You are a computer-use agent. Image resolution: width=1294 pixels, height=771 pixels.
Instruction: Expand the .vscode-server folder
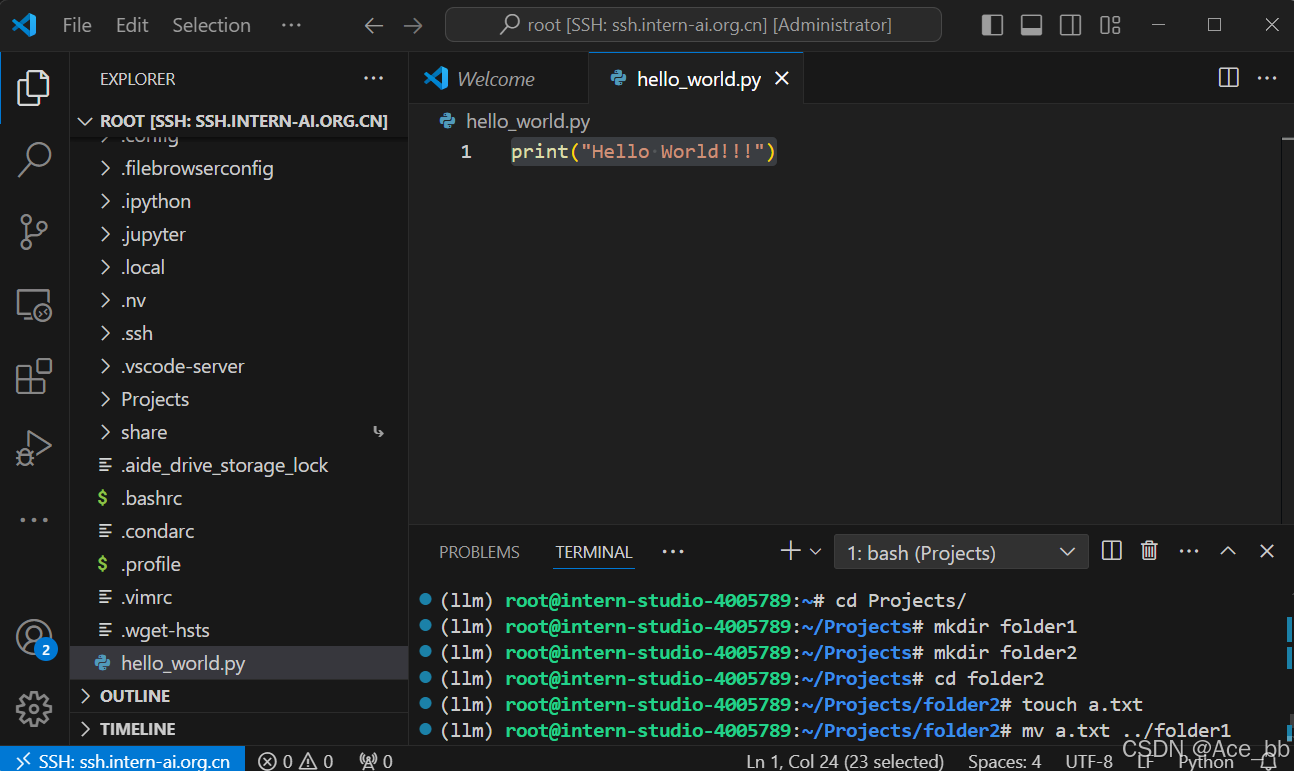tap(239, 366)
